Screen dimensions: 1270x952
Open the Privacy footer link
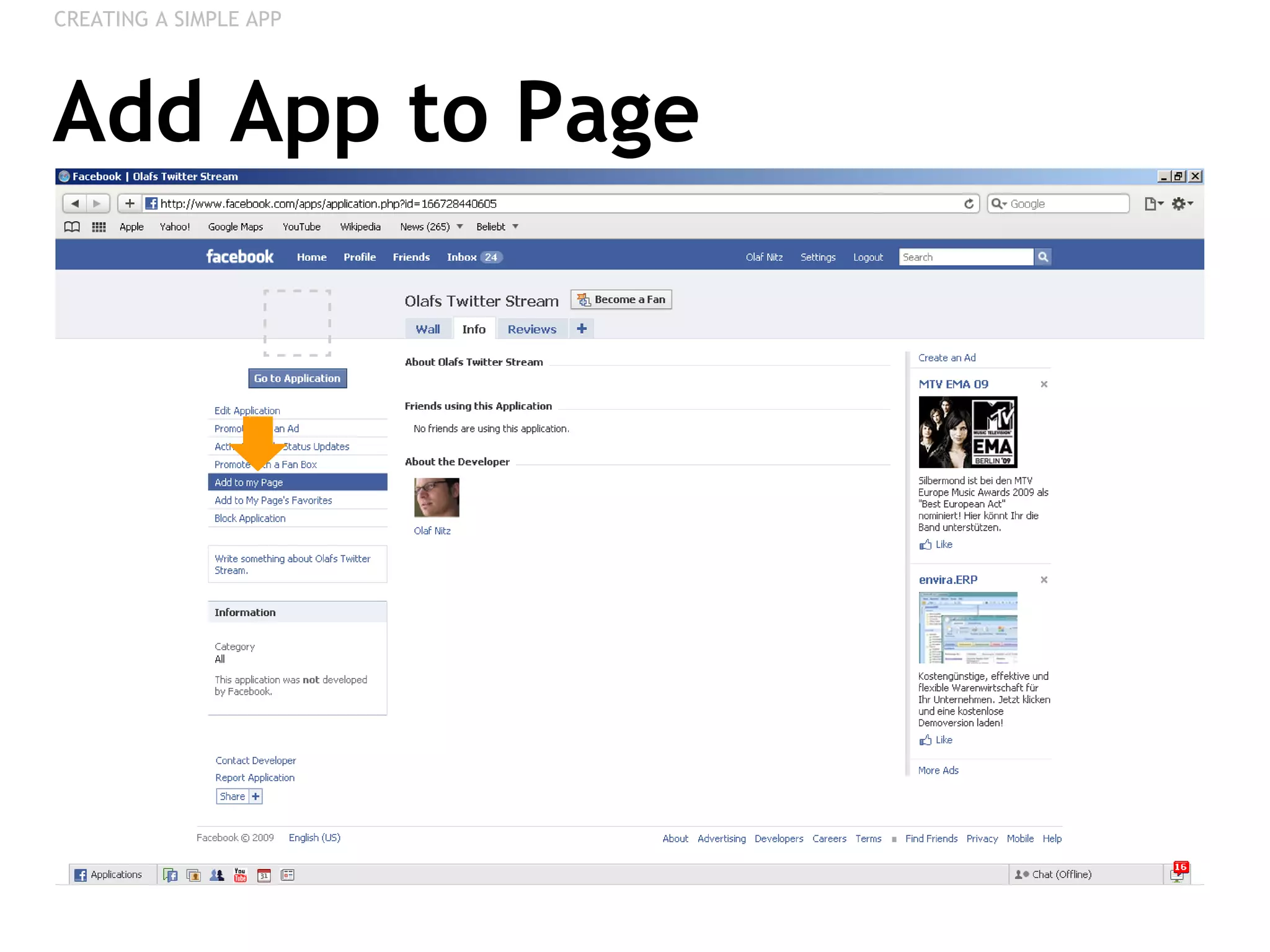tap(982, 839)
